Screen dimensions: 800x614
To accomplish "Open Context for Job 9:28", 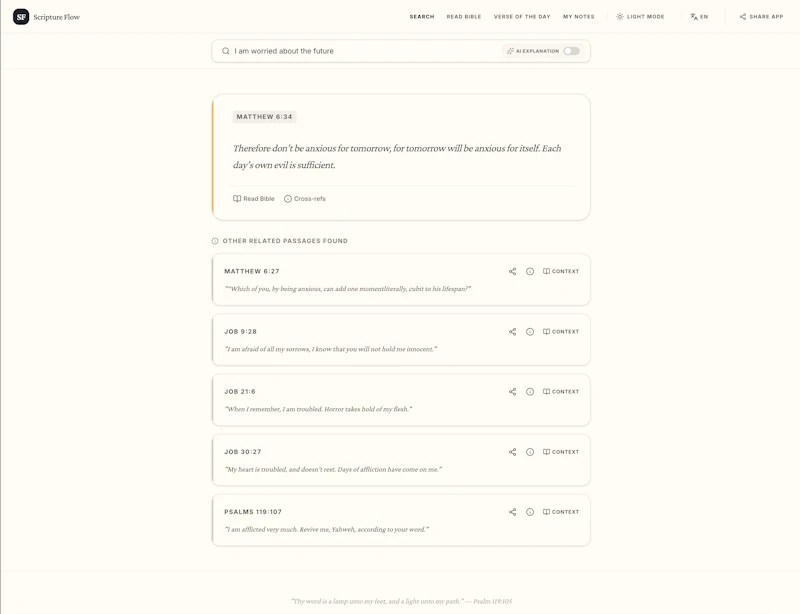I will 561,332.
